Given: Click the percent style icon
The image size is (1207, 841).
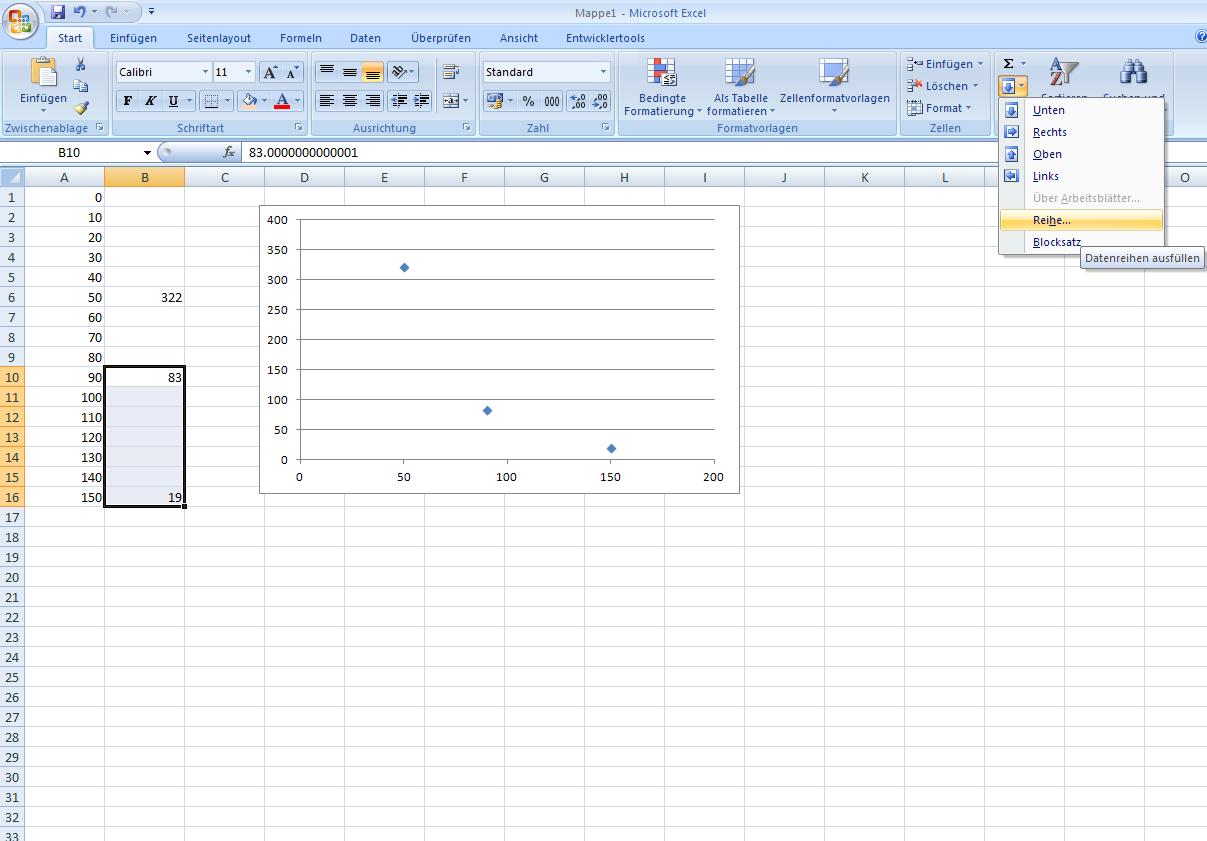Looking at the screenshot, I should point(528,101).
